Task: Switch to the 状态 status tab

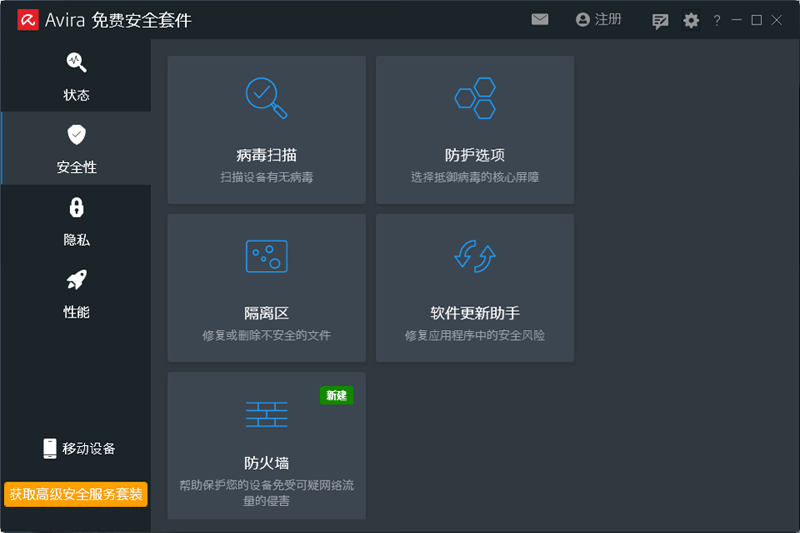Action: (76, 76)
